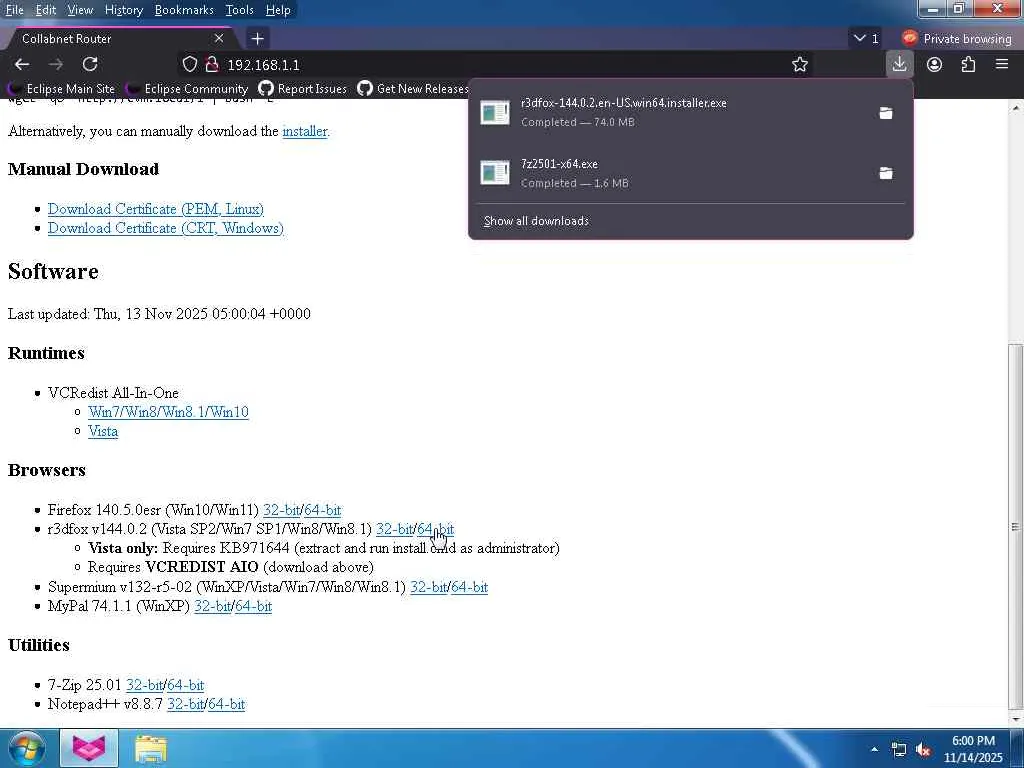Download Firefox 140.5.0esr 32-bit
1024x768 pixels.
click(x=281, y=510)
